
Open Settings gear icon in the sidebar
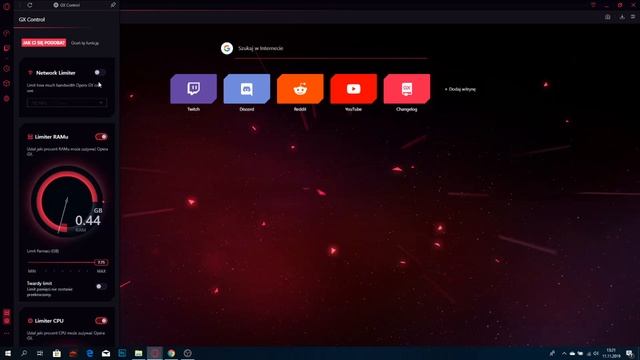click(7, 98)
